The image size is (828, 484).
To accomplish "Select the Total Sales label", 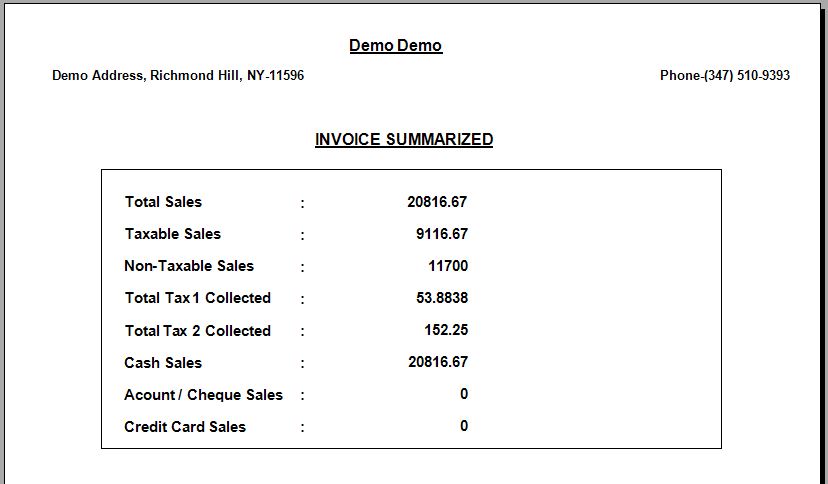I will (163, 202).
